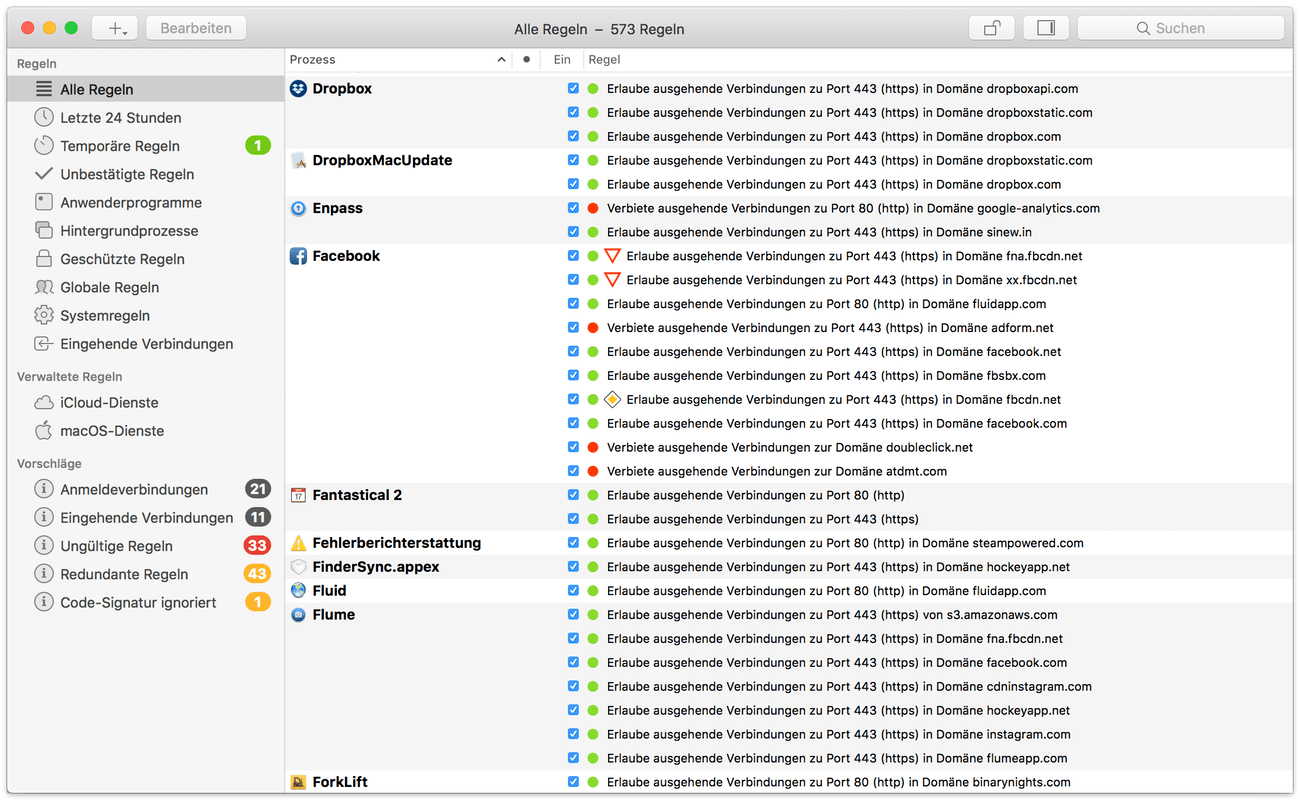Click the lock icon in the toolbar

[992, 28]
